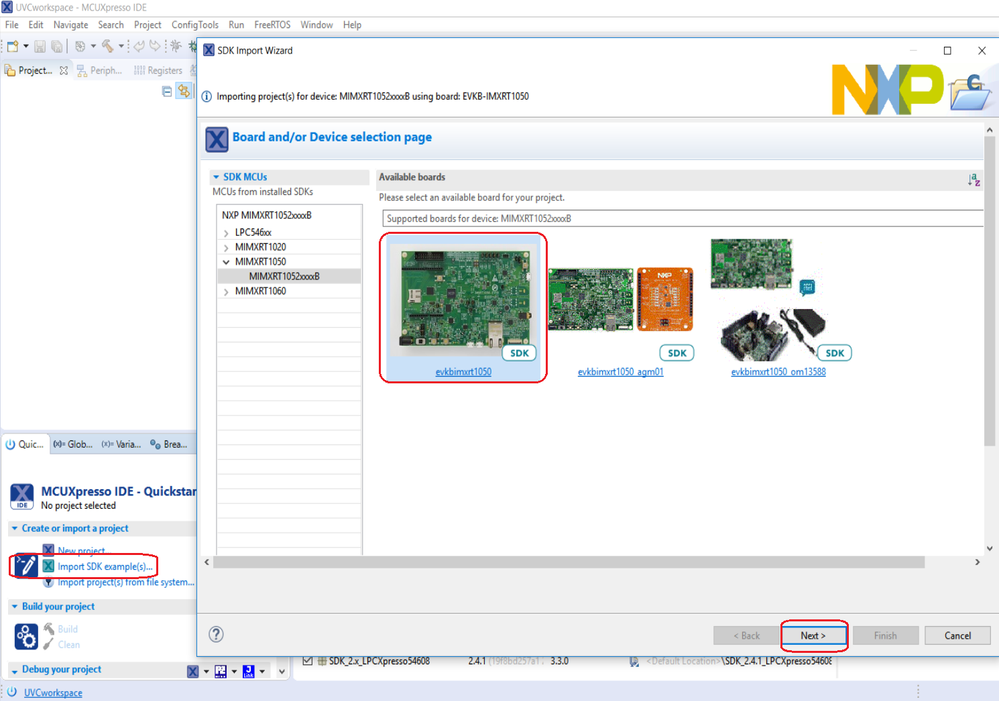Click the hammer Build icon in toolbar
Image resolution: width=999 pixels, height=701 pixels.
(108, 46)
